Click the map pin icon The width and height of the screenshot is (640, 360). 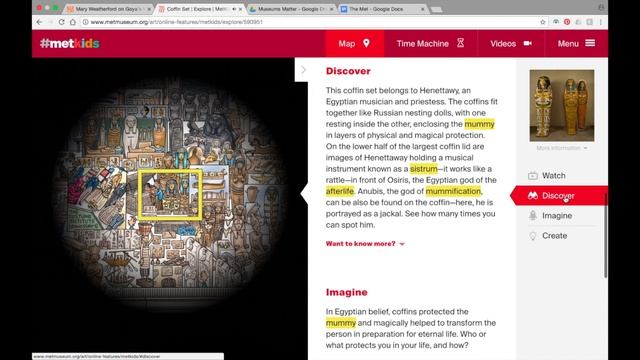(367, 43)
